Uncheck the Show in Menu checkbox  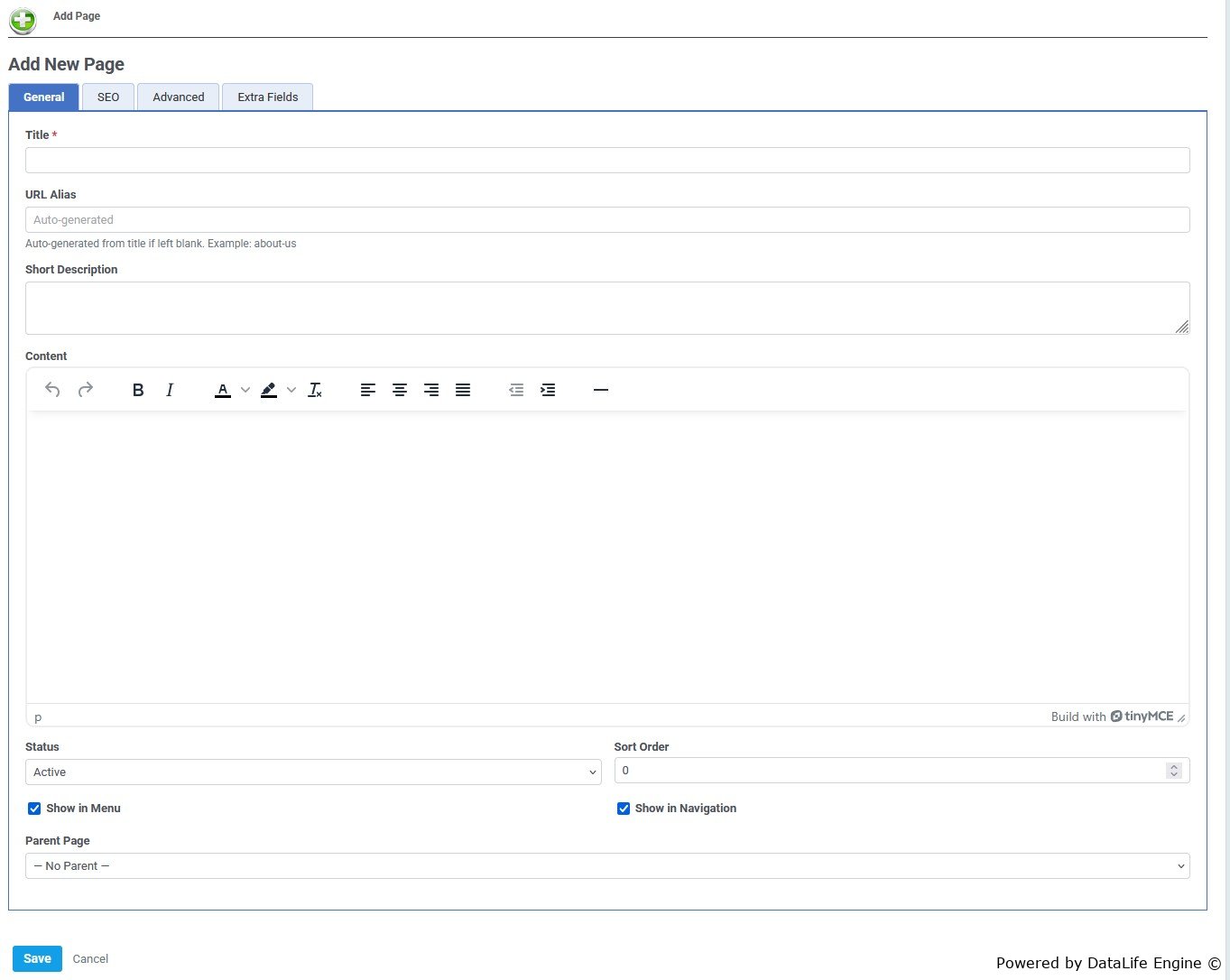tap(34, 809)
